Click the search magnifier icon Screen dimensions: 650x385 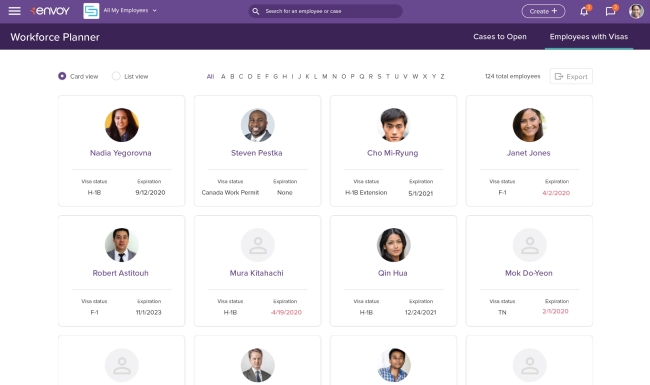(256, 11)
